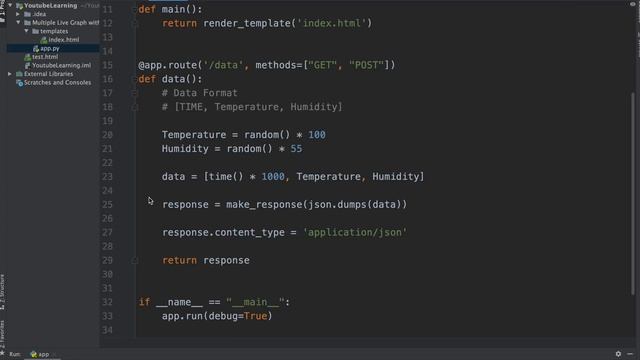Select External Libraries in project tree

coord(49,74)
